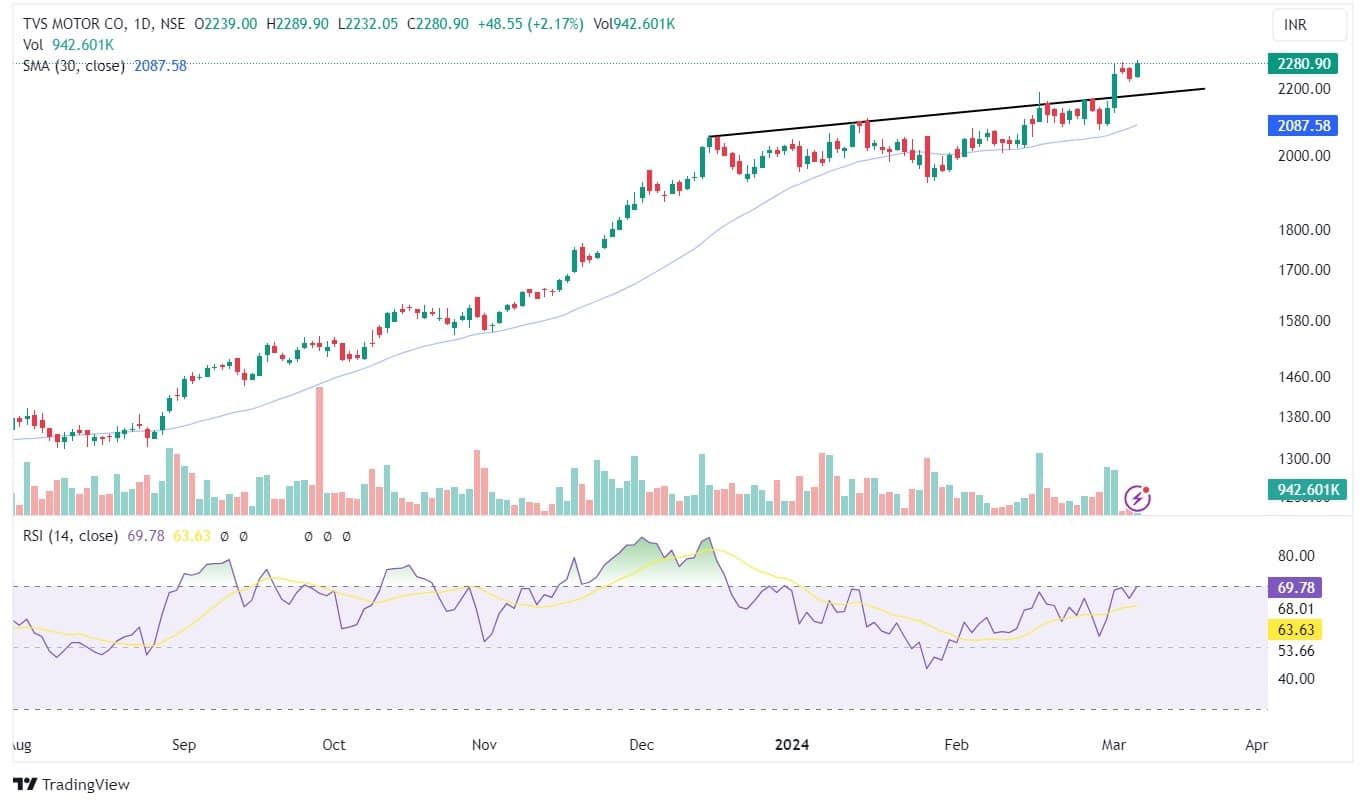Click the 1580.00 price axis label
The height and width of the screenshot is (806, 1366).
1304,321
